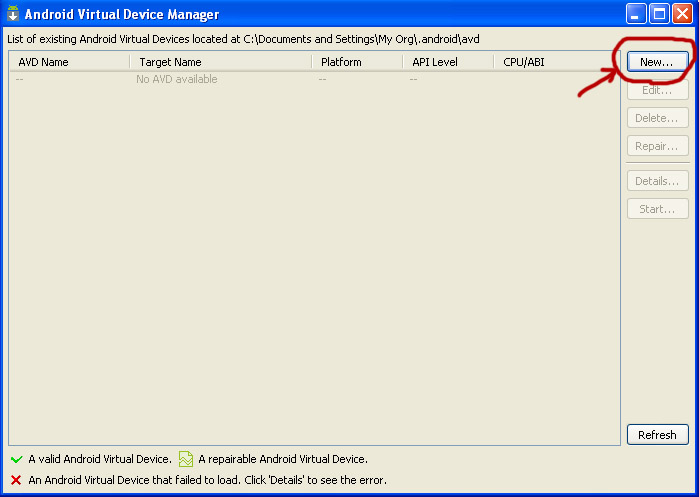Open the New AVD dialog
This screenshot has height=497, width=699.
[x=657, y=62]
